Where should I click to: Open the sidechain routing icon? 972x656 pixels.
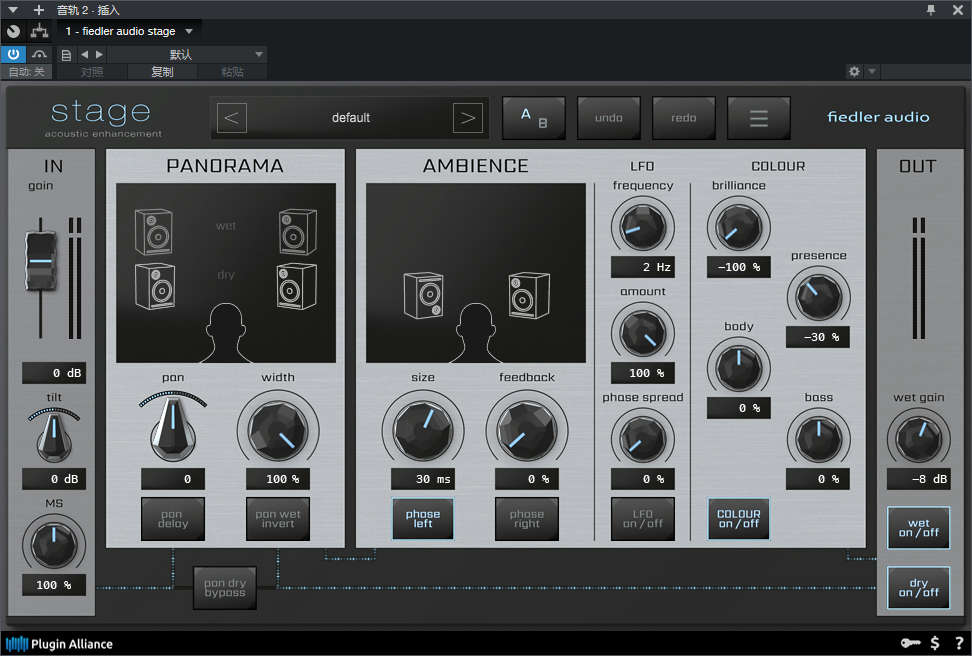(x=39, y=31)
